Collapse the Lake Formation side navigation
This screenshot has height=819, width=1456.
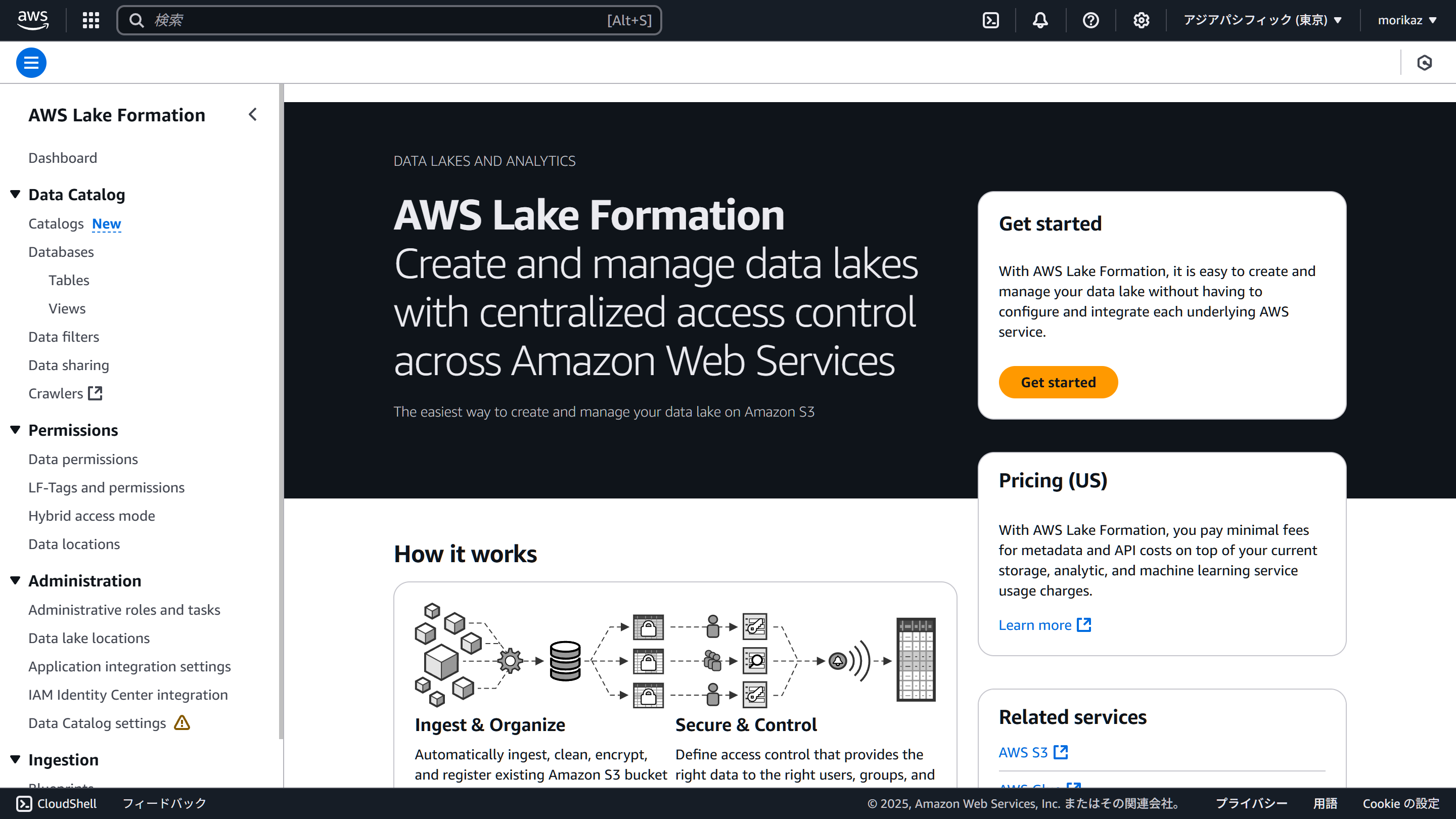[x=253, y=115]
